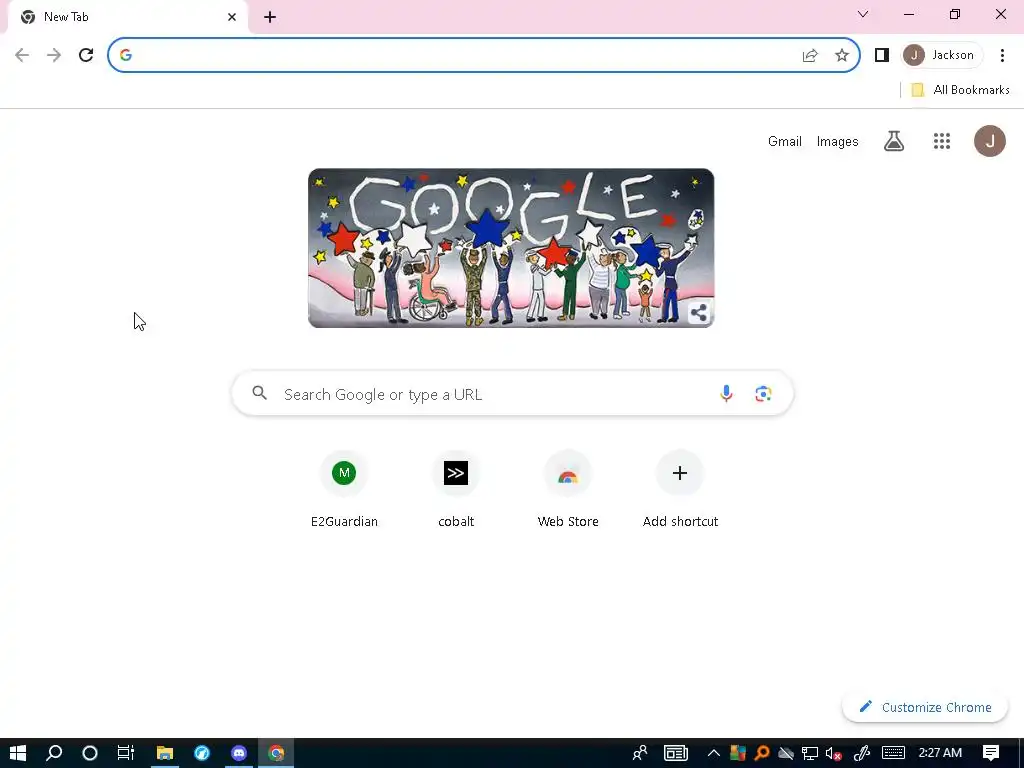This screenshot has width=1024, height=768.
Task: Open the Jackson profile menu
Action: point(942,55)
